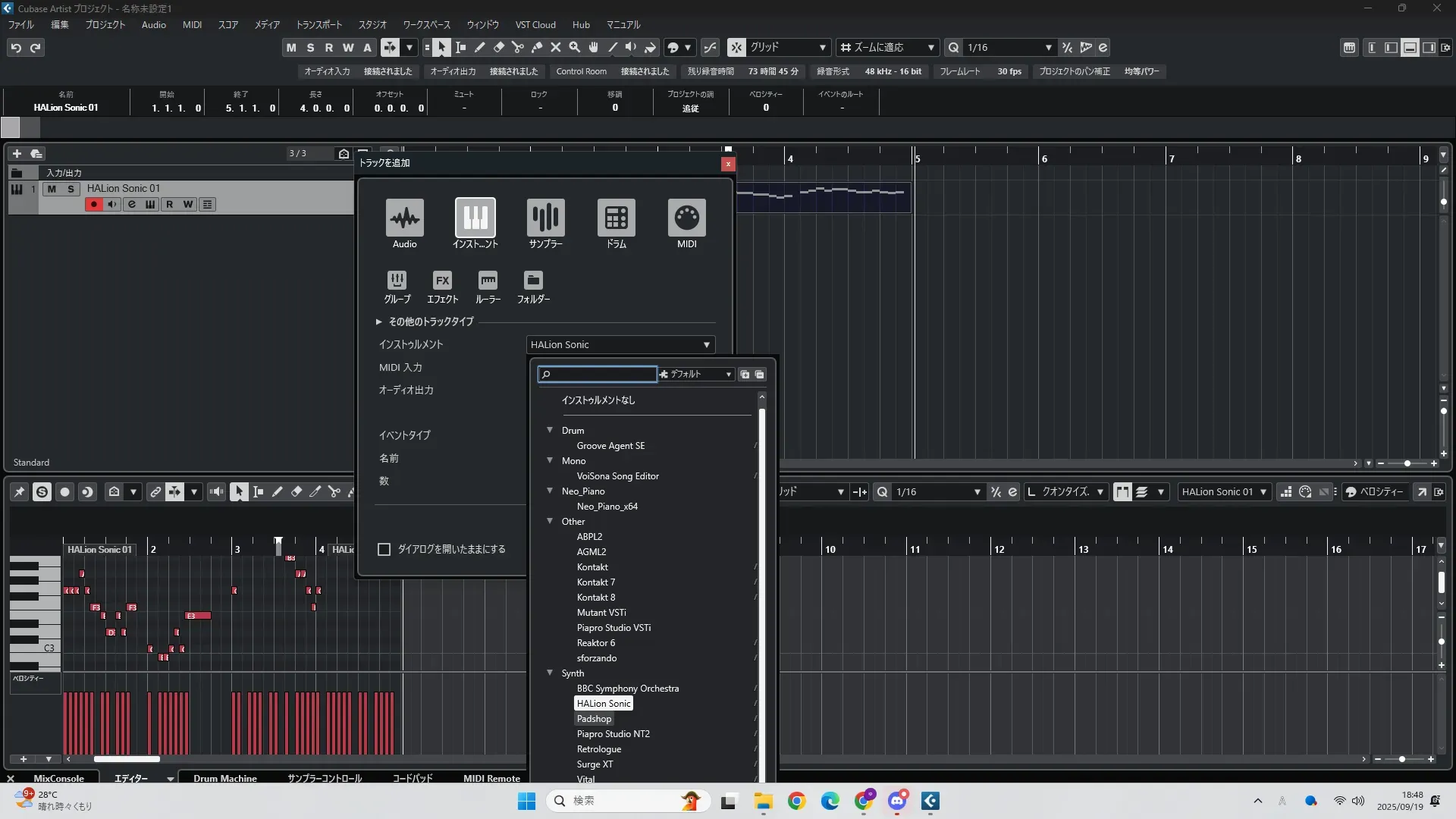
Task: Expand other track types (その他のトラックタイプ)
Action: click(x=378, y=322)
